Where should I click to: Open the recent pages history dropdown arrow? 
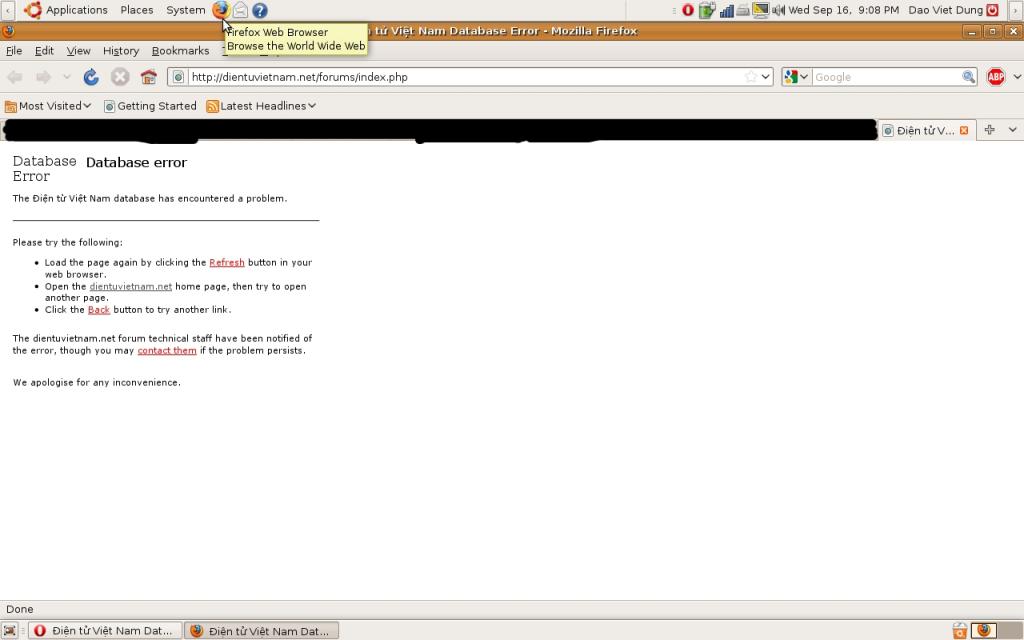coord(67,77)
